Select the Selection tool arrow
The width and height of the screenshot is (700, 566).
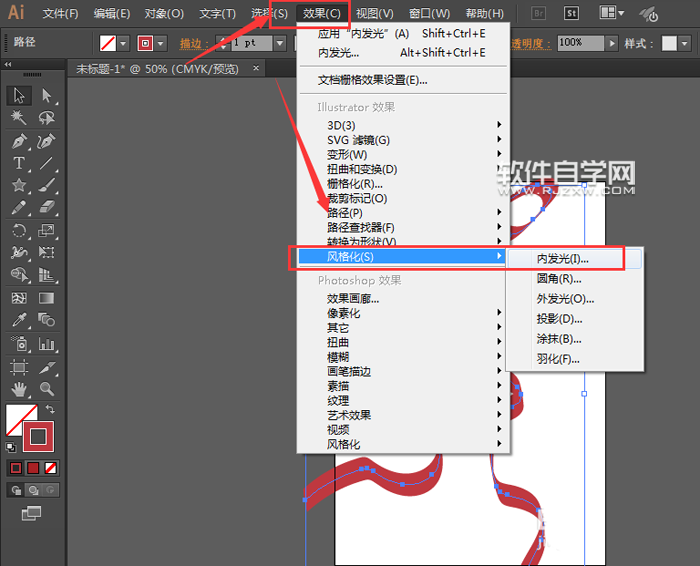[x=18, y=96]
